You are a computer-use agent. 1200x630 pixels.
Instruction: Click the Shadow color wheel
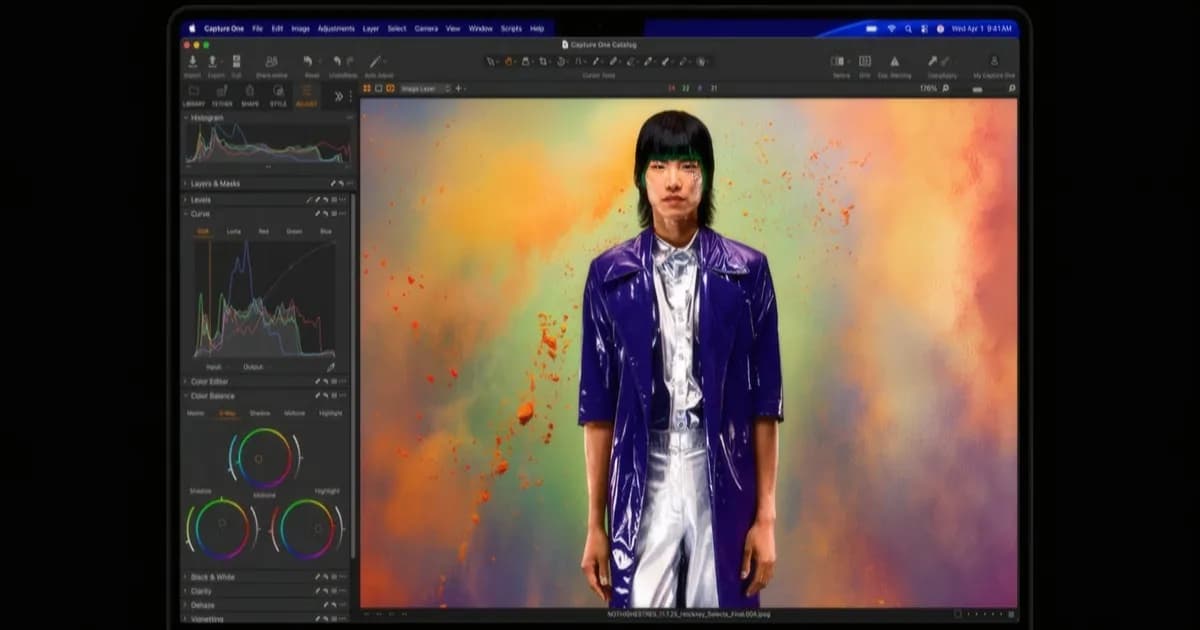pos(222,528)
